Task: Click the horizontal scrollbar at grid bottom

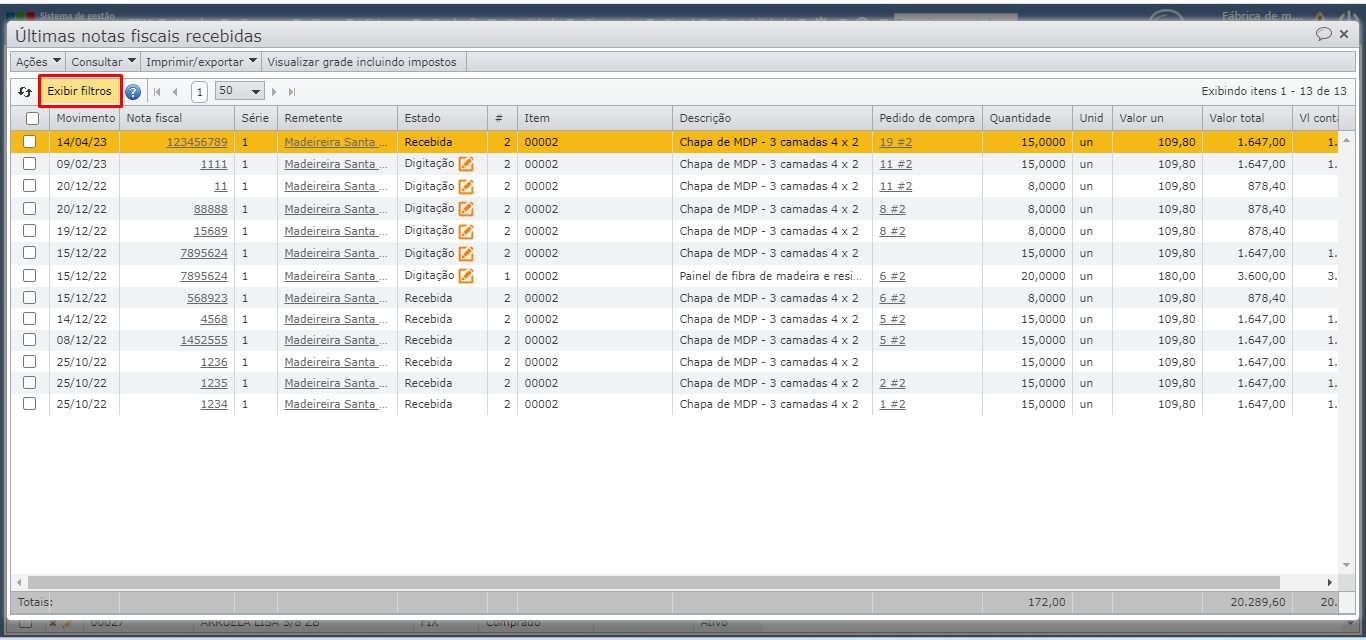Action: tap(650, 582)
